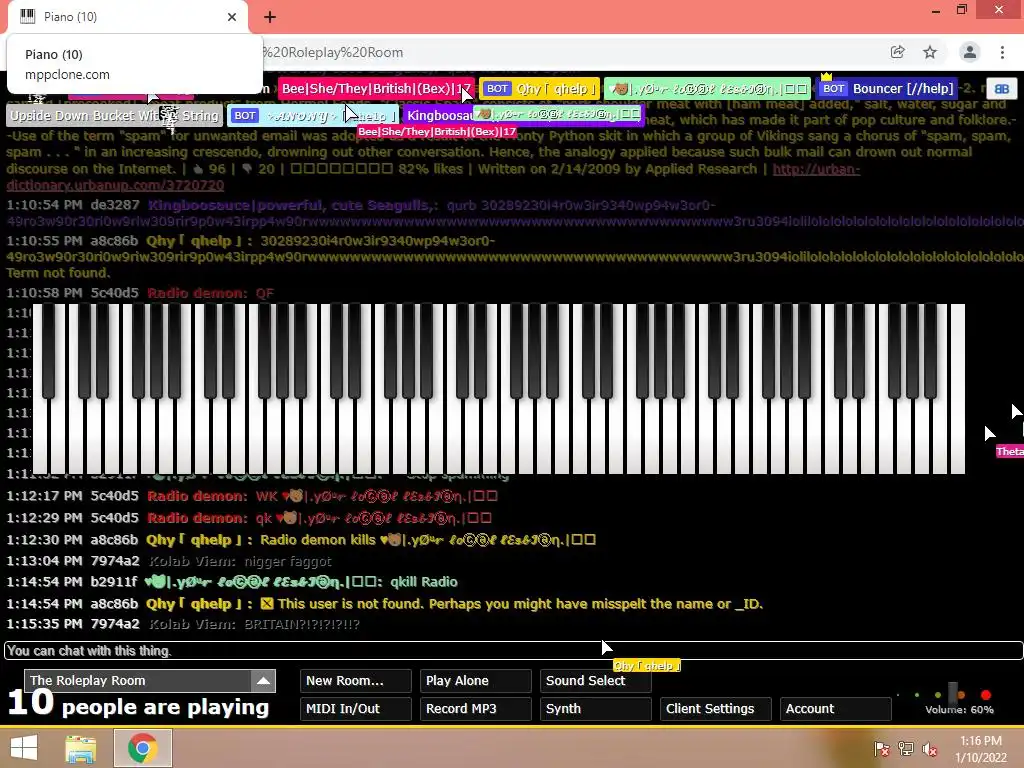The image size is (1024, 768).
Task: Click the 'Term not found.' chat line
Action: click(x=57, y=273)
